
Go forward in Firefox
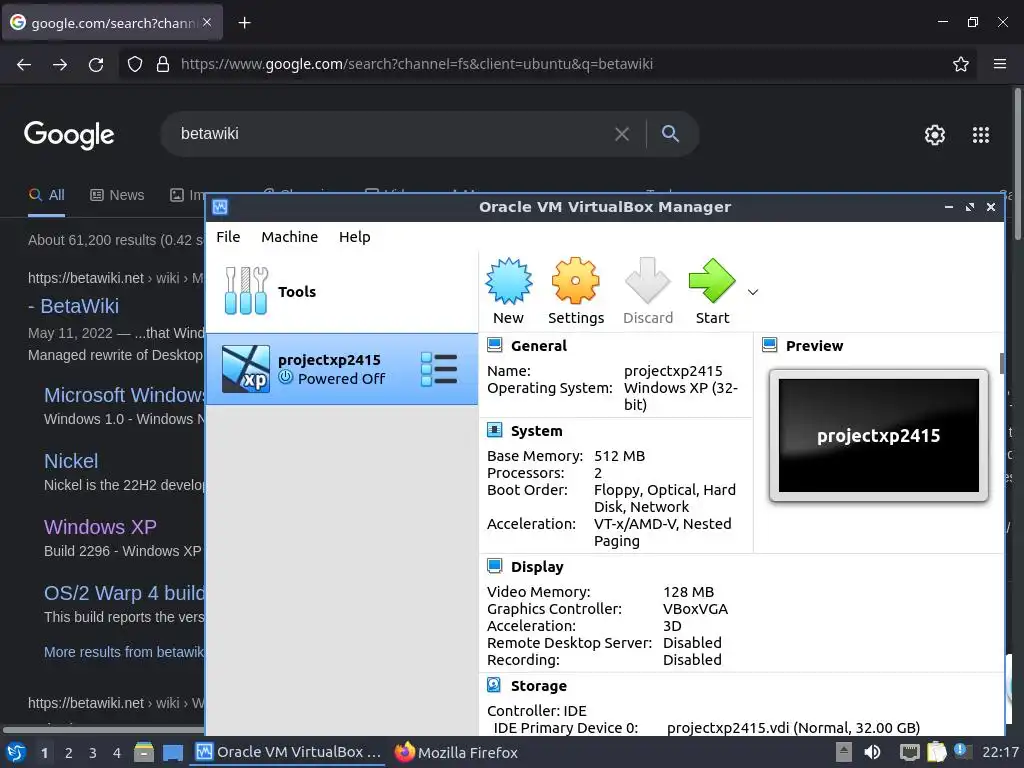point(60,64)
